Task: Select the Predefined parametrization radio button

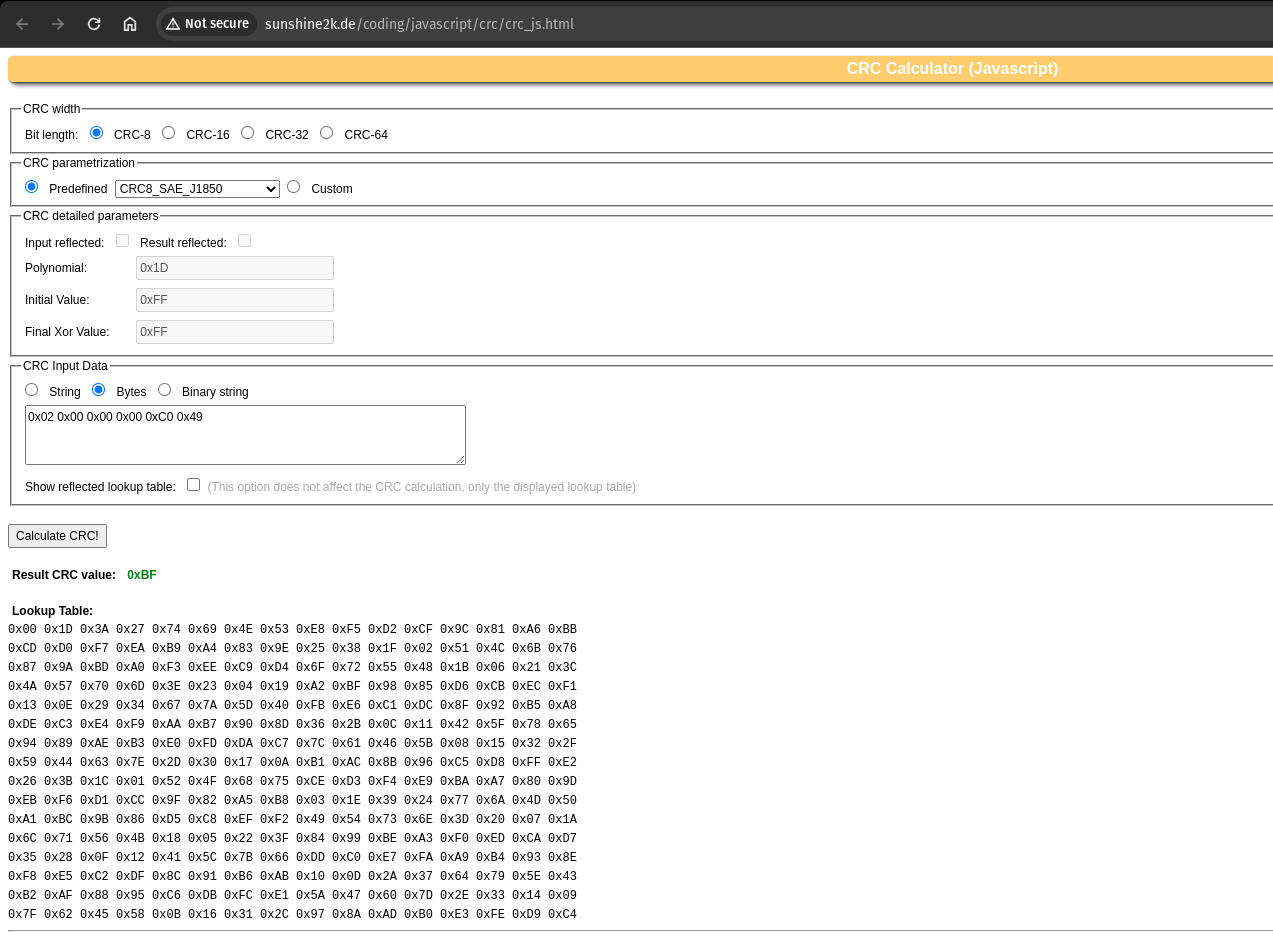Action: coord(32,187)
